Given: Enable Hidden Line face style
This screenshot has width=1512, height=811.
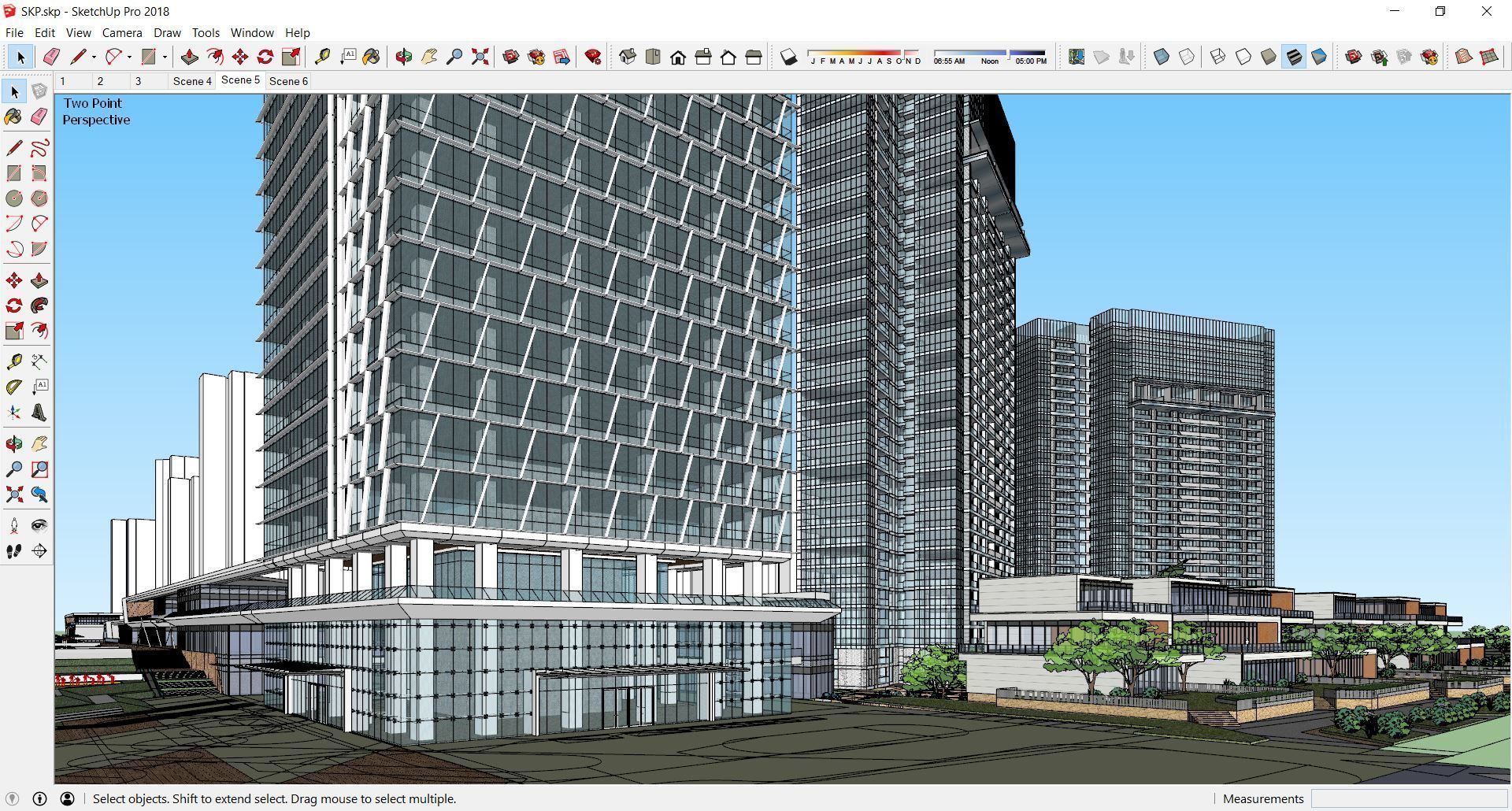Looking at the screenshot, I should [1243, 57].
